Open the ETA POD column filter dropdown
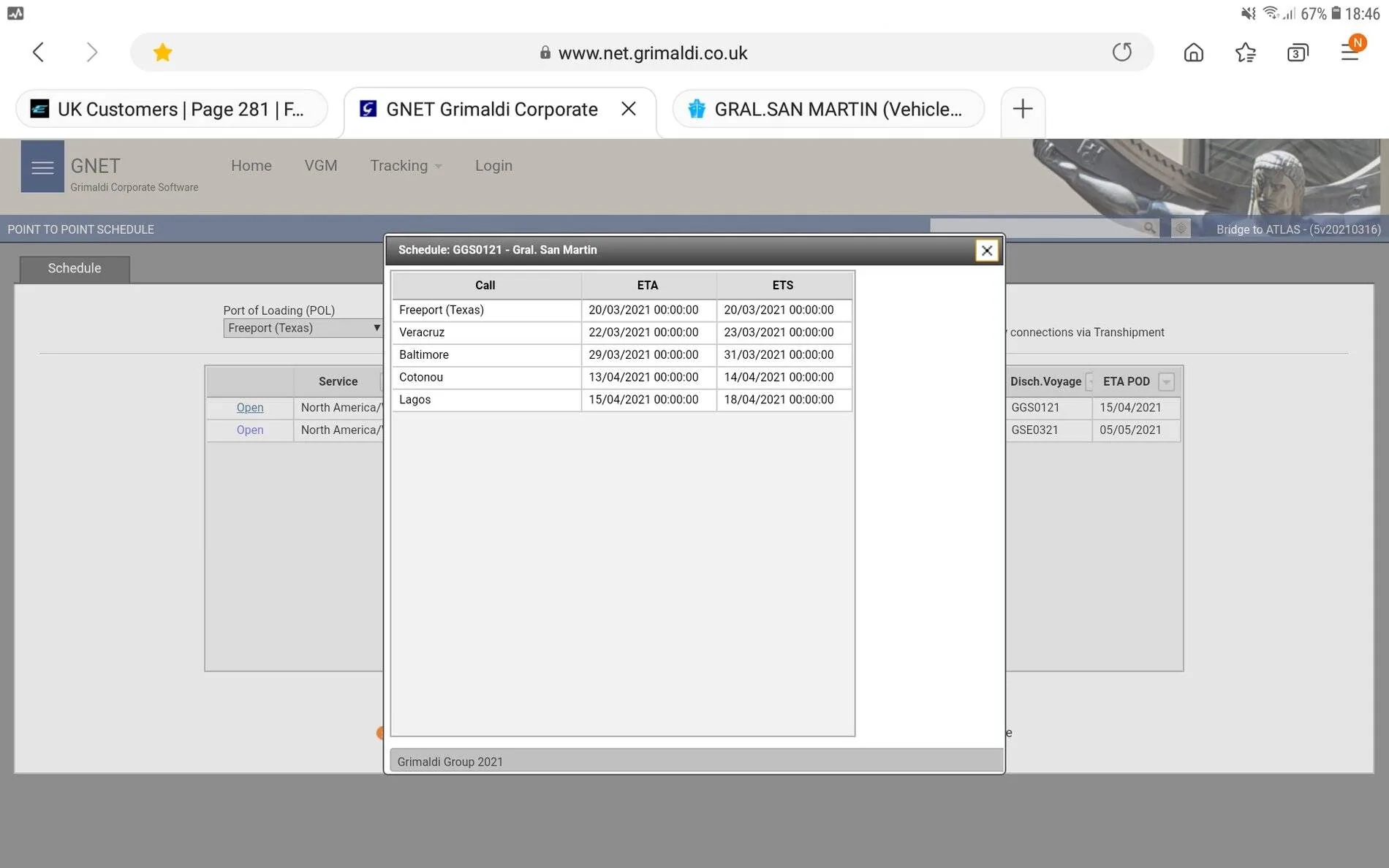 (x=1166, y=381)
